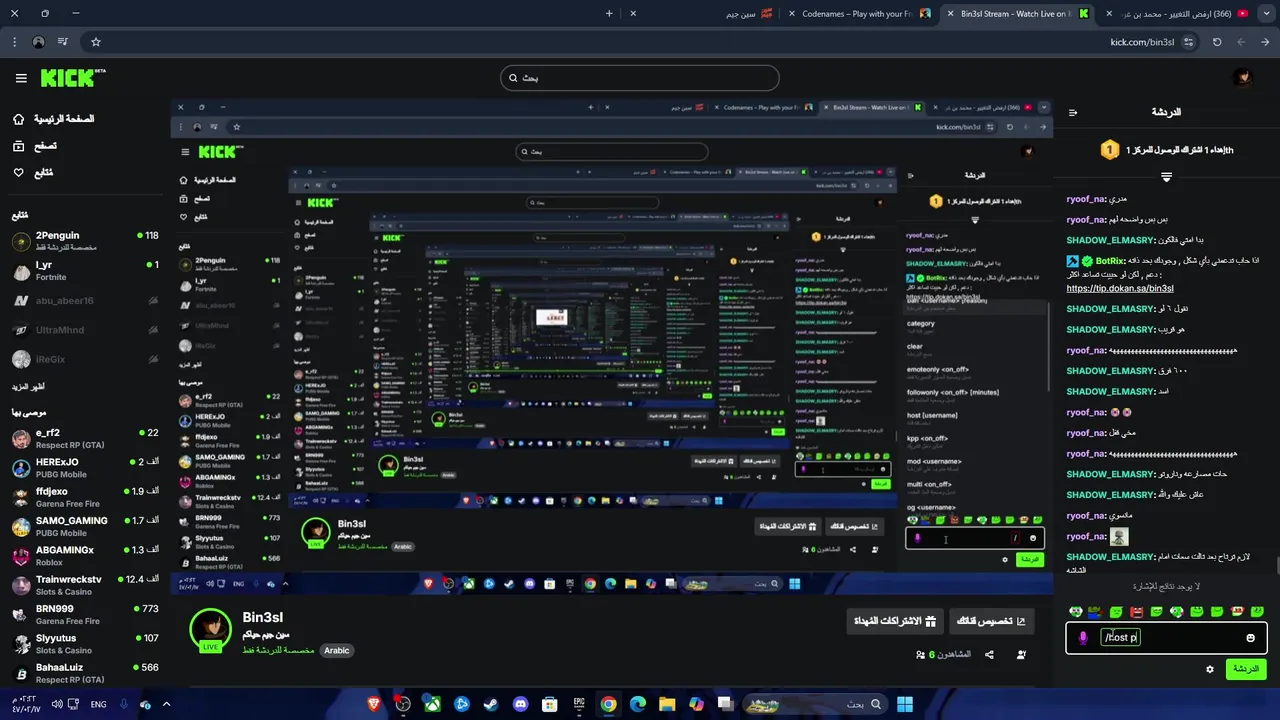Open the Browse (تصفح) sidebar item
The image size is (1280, 720).
(x=34, y=146)
